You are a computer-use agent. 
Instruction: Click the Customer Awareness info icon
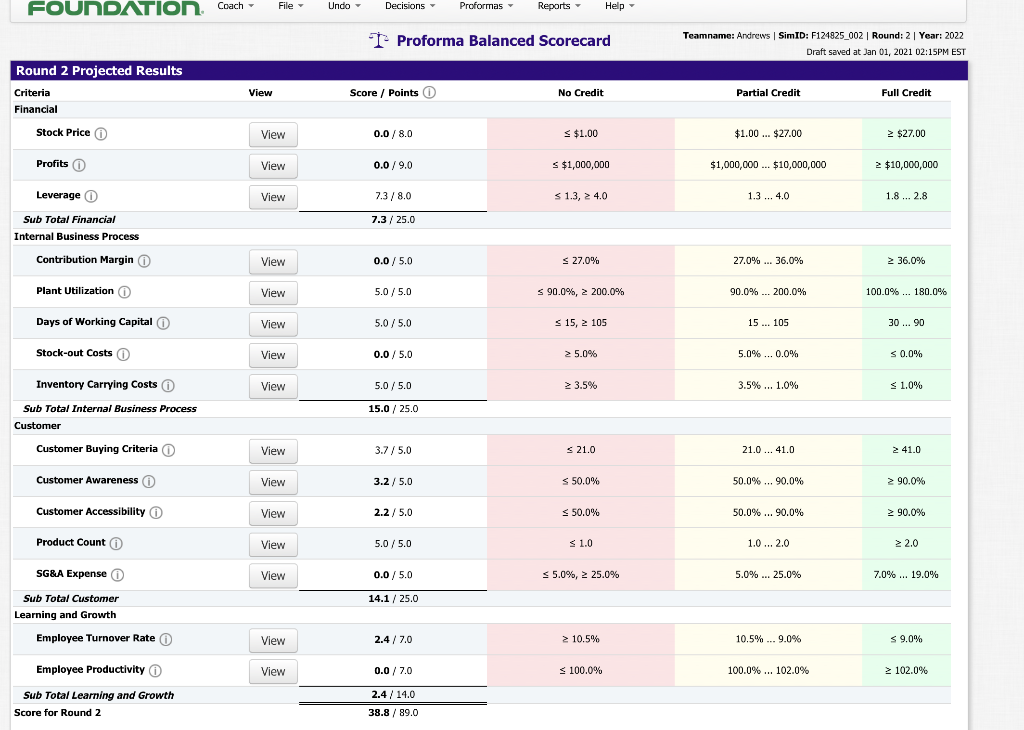[x=150, y=482]
